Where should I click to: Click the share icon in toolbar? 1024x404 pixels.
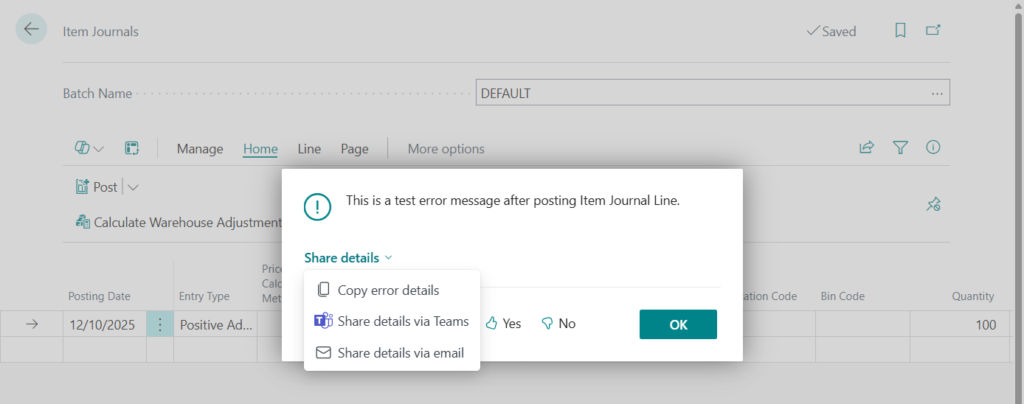(866, 148)
